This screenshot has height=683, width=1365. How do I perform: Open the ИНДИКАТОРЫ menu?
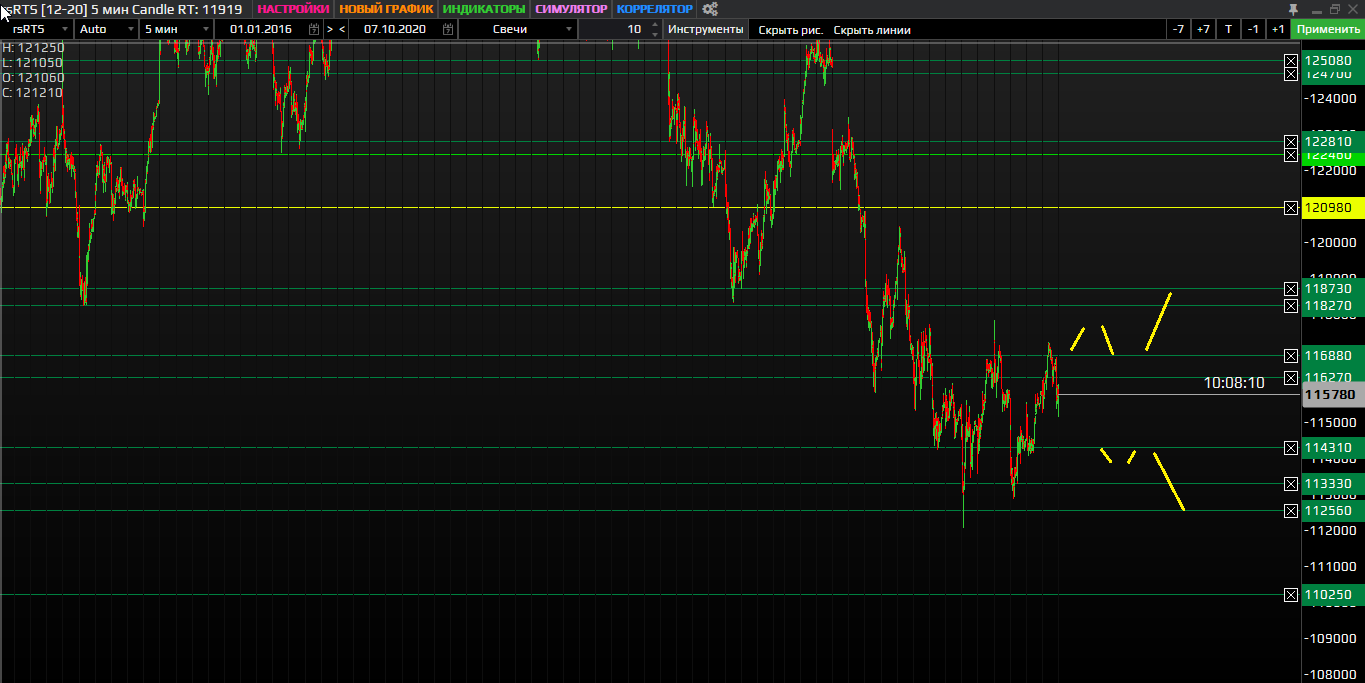[483, 9]
